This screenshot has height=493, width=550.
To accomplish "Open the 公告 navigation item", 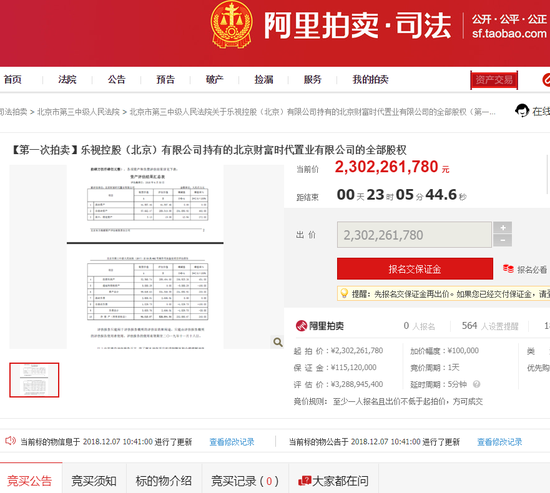I will coord(116,80).
